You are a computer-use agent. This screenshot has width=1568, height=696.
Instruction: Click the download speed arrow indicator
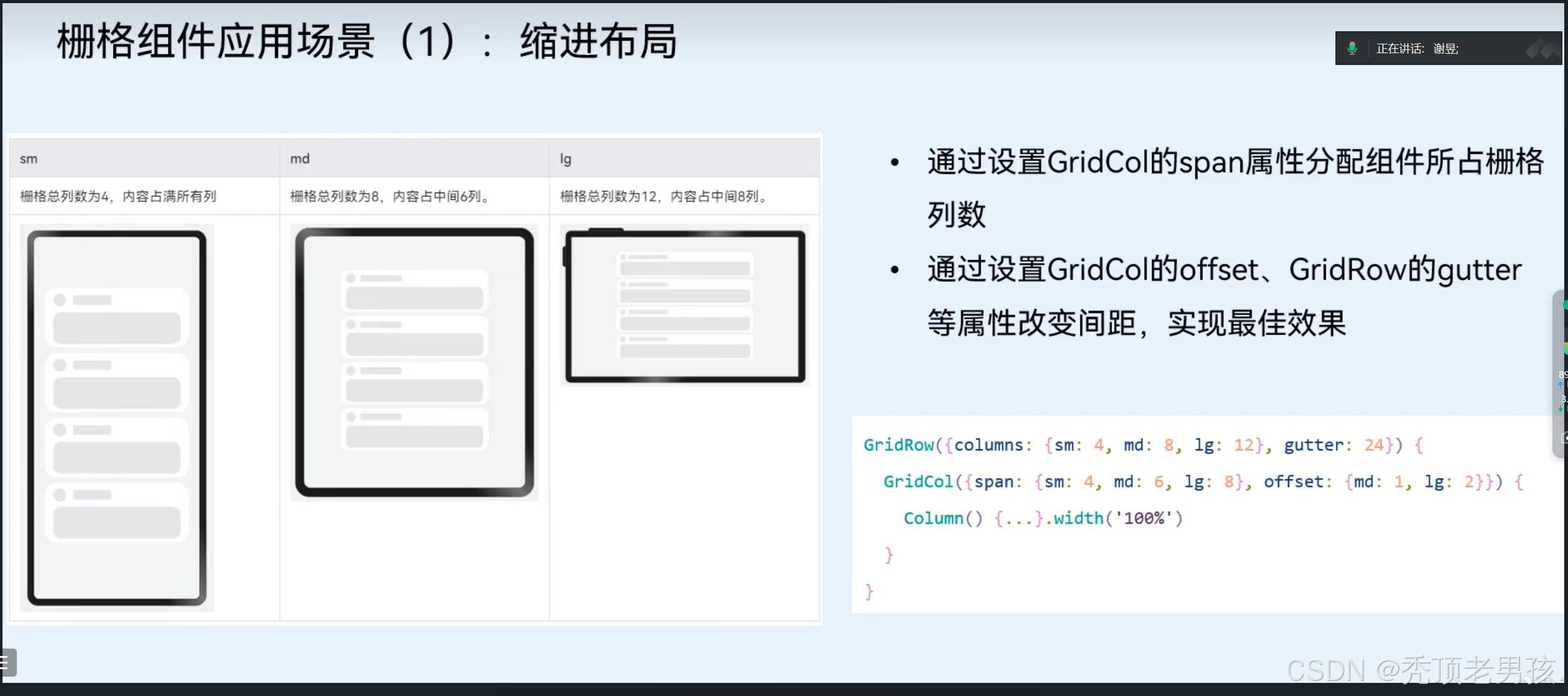coord(1560,409)
